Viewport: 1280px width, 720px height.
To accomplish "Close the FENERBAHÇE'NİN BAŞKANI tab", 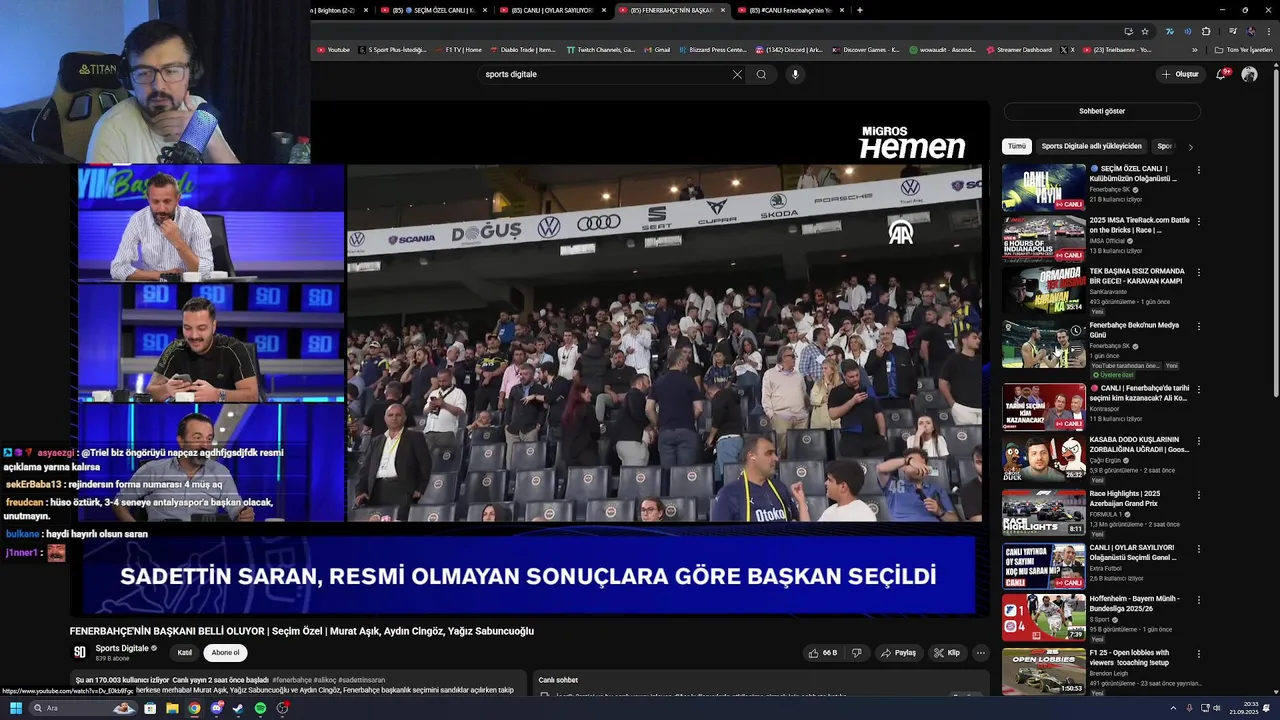I will click(723, 10).
